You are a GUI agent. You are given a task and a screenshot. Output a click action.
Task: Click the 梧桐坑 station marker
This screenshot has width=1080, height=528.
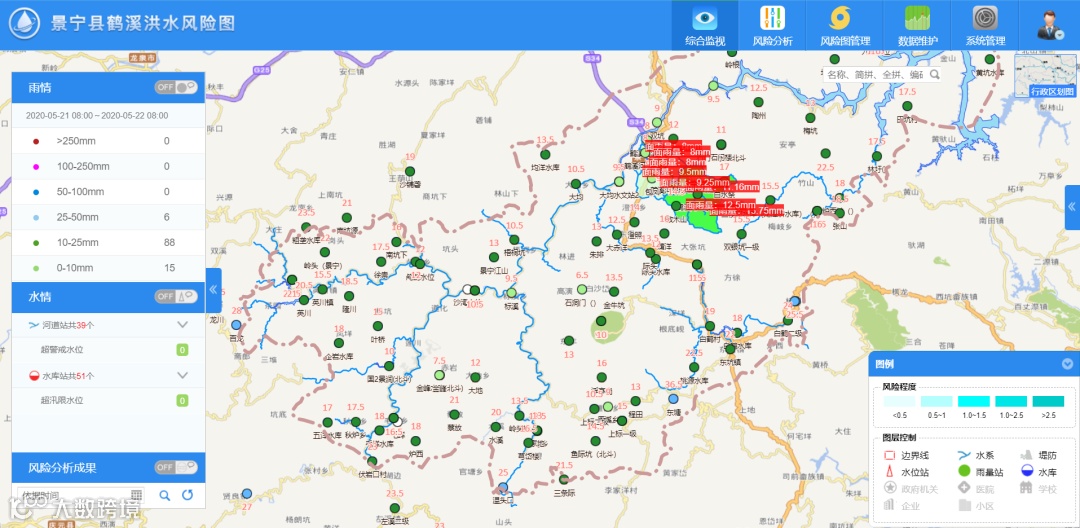(514, 240)
